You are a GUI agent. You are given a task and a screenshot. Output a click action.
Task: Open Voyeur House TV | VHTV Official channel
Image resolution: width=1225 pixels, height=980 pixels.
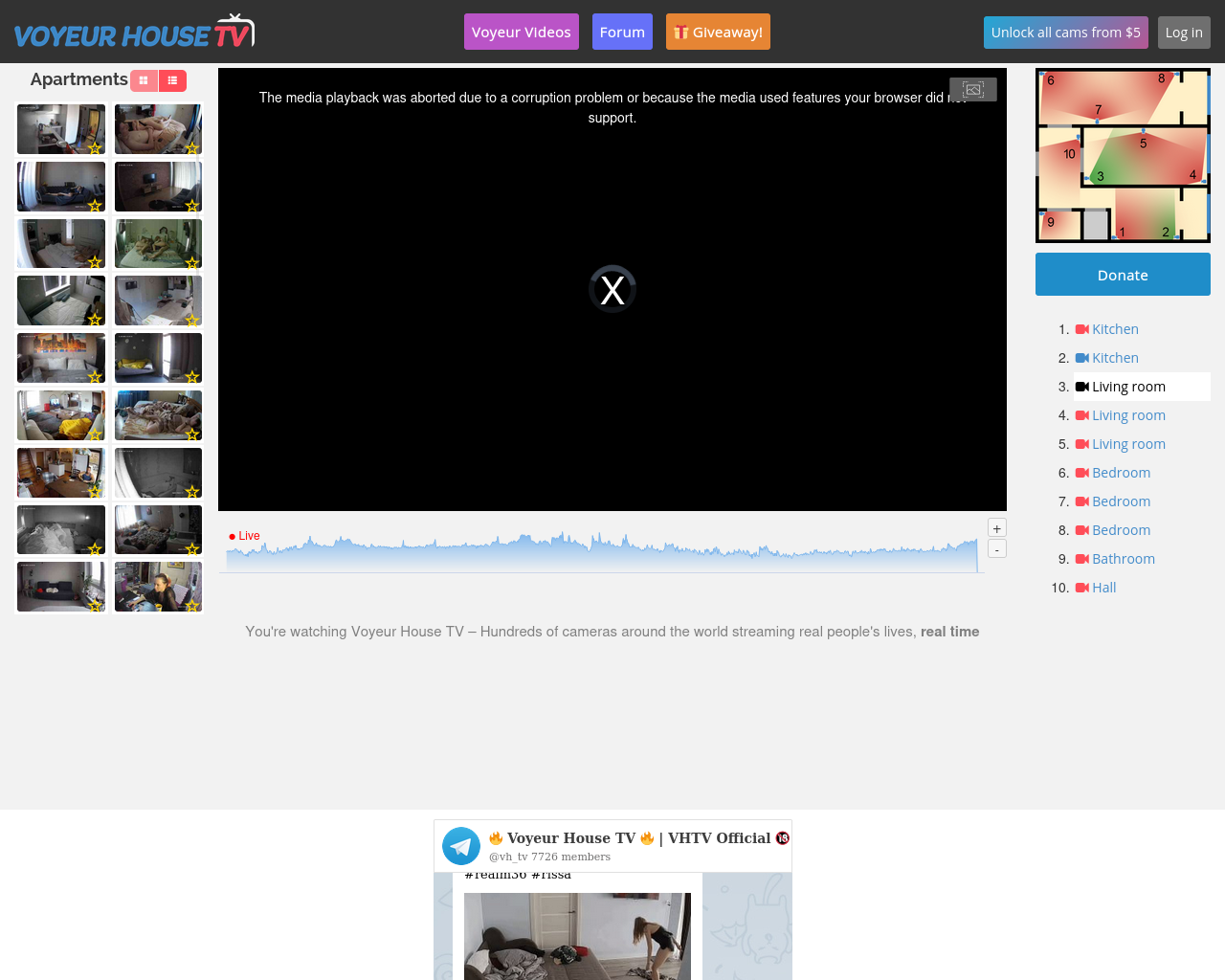click(638, 838)
